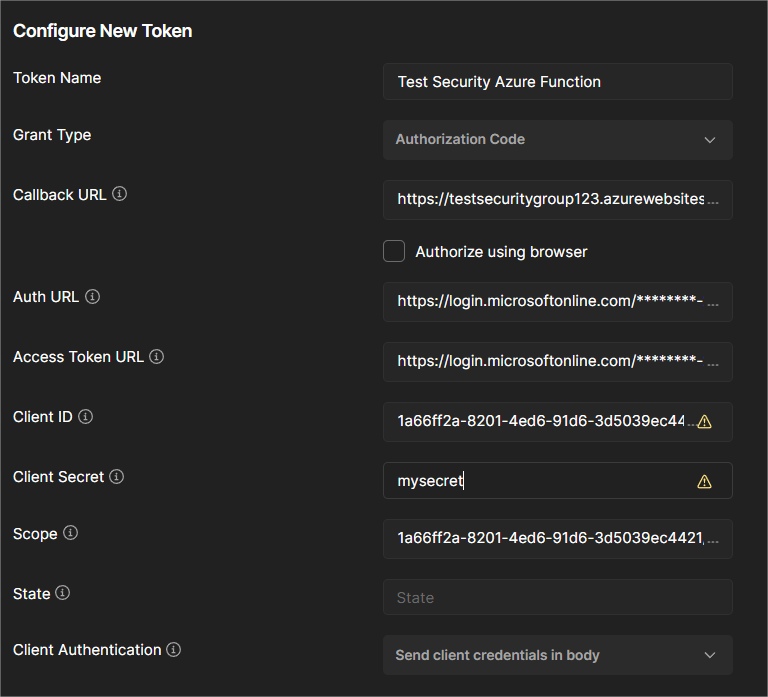Image resolution: width=768 pixels, height=697 pixels.
Task: Click the info icon beside Client ID
Action: pyautogui.click(x=86, y=417)
